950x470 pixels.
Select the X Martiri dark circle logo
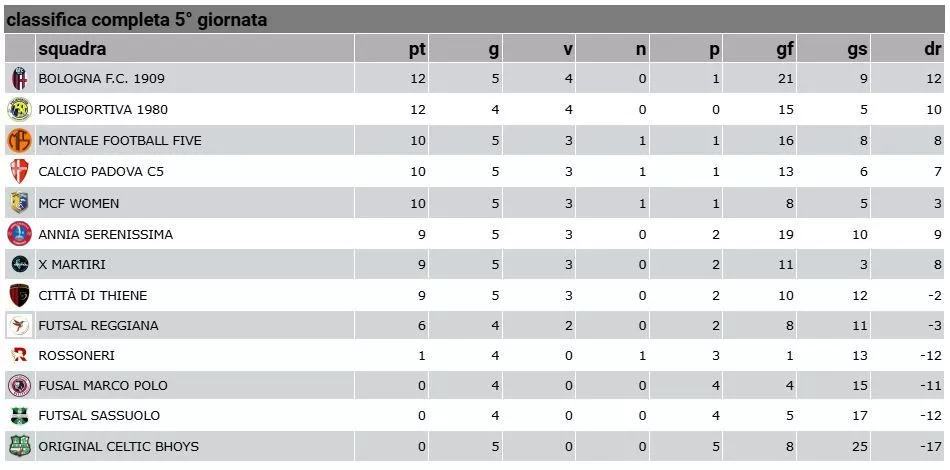(x=19, y=264)
